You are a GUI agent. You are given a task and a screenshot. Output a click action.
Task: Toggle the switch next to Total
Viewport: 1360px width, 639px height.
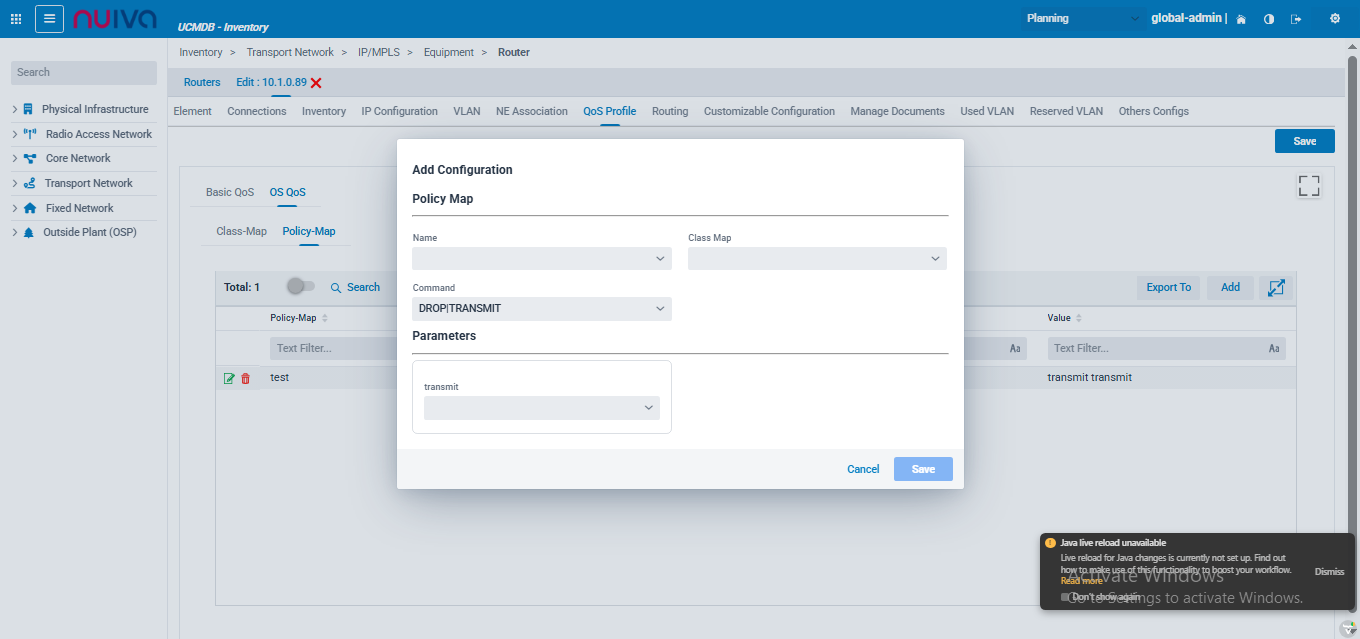coord(300,287)
